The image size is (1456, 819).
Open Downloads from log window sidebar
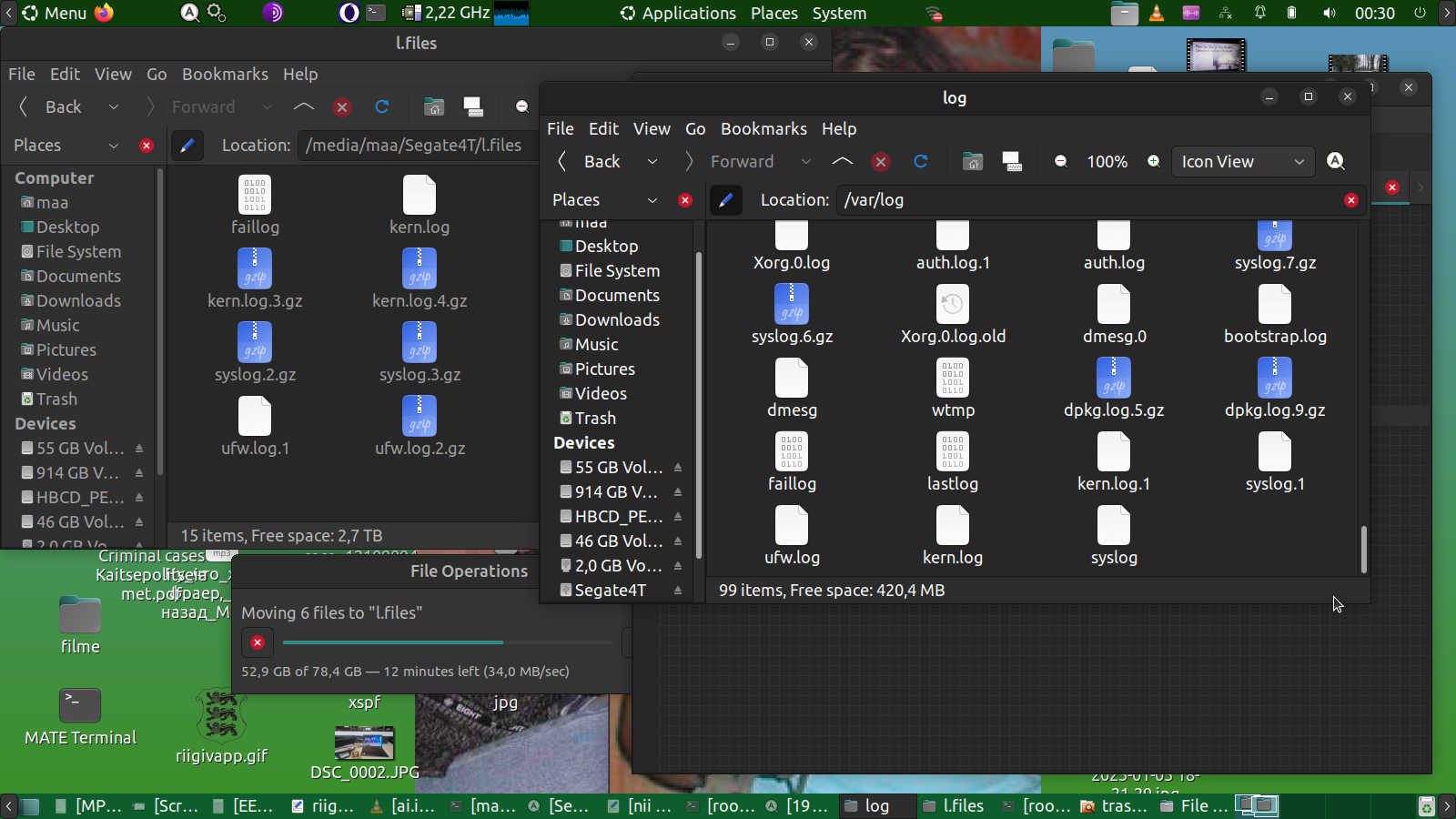[x=616, y=319]
